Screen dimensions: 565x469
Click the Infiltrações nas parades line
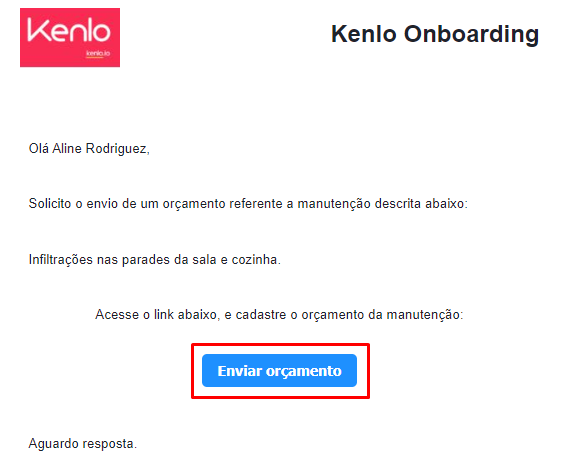(155, 259)
